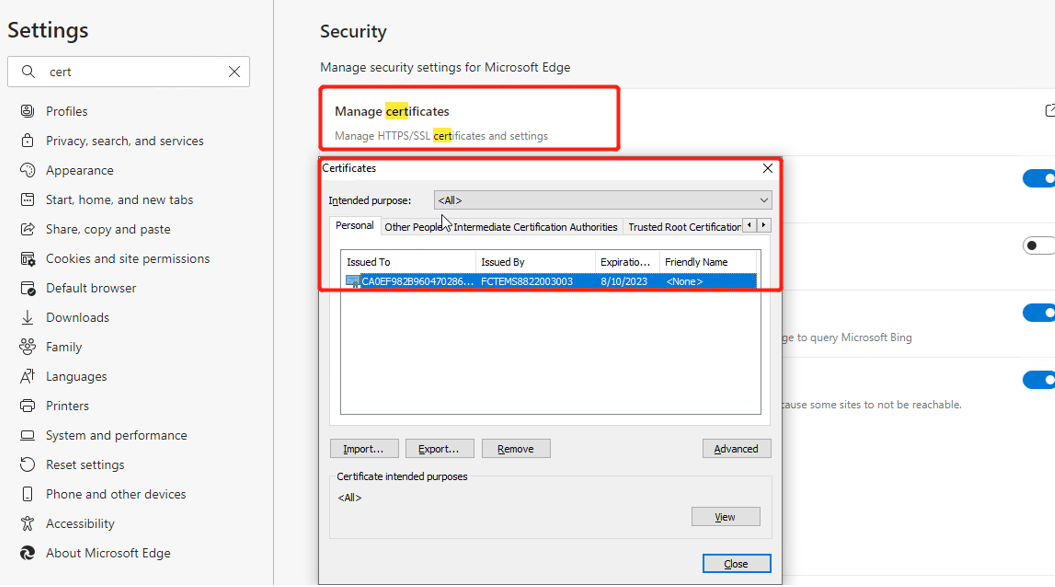Click the About Microsoft Edge logo icon
This screenshot has height=587, width=1055.
click(27, 553)
